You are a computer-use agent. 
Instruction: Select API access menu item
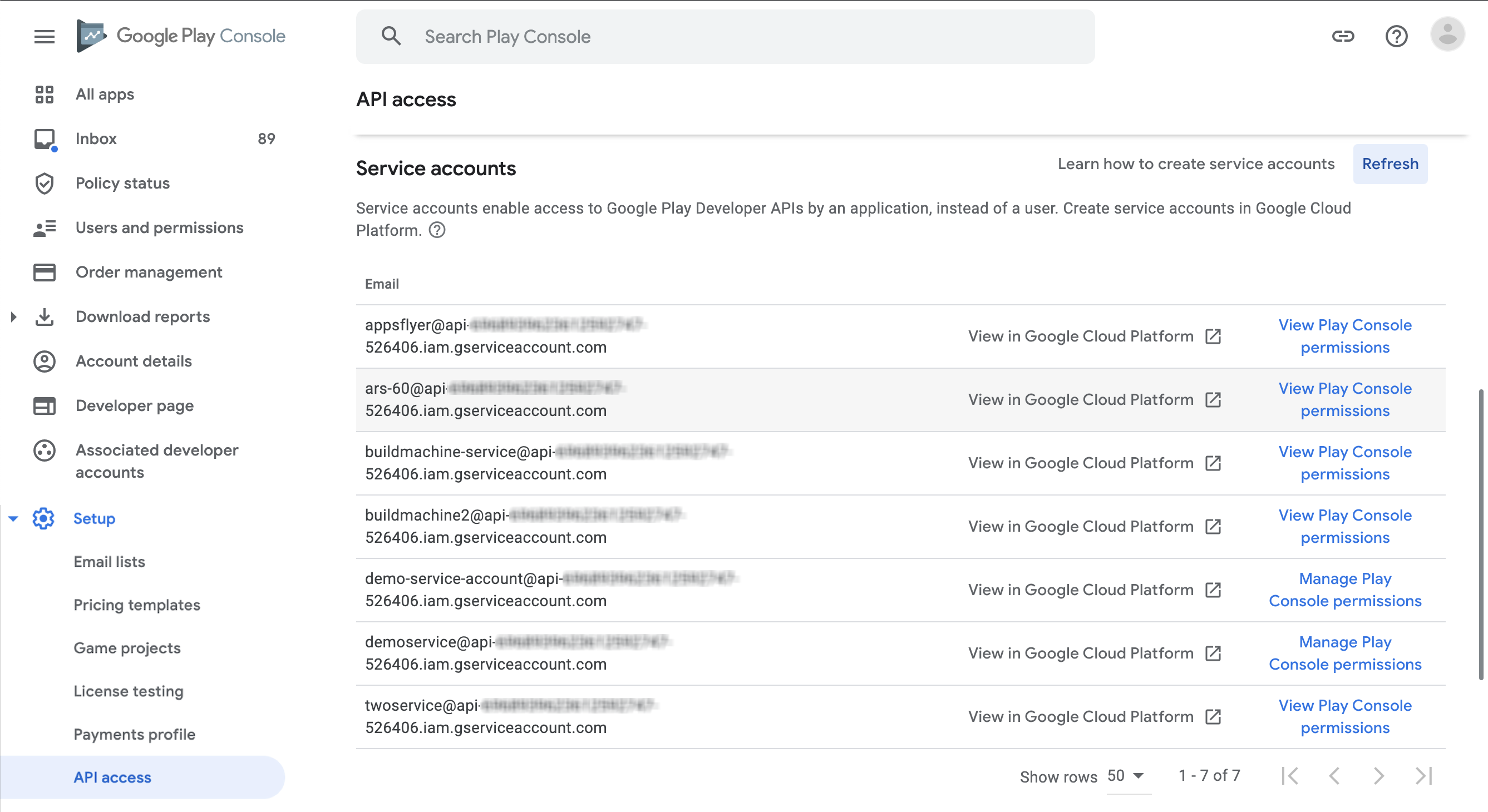(113, 777)
